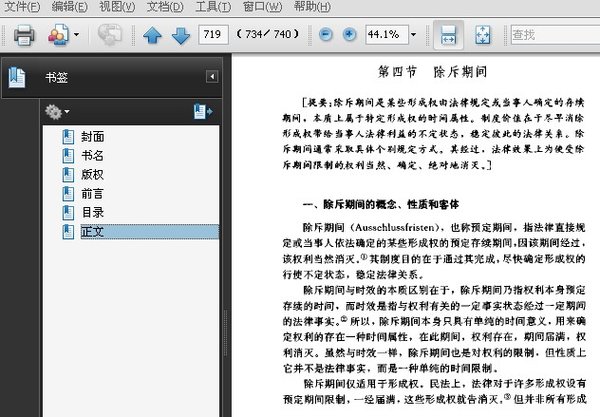The width and height of the screenshot is (600, 417).
Task: Click the word Ausschlussfristen in the document
Action: (x=395, y=227)
